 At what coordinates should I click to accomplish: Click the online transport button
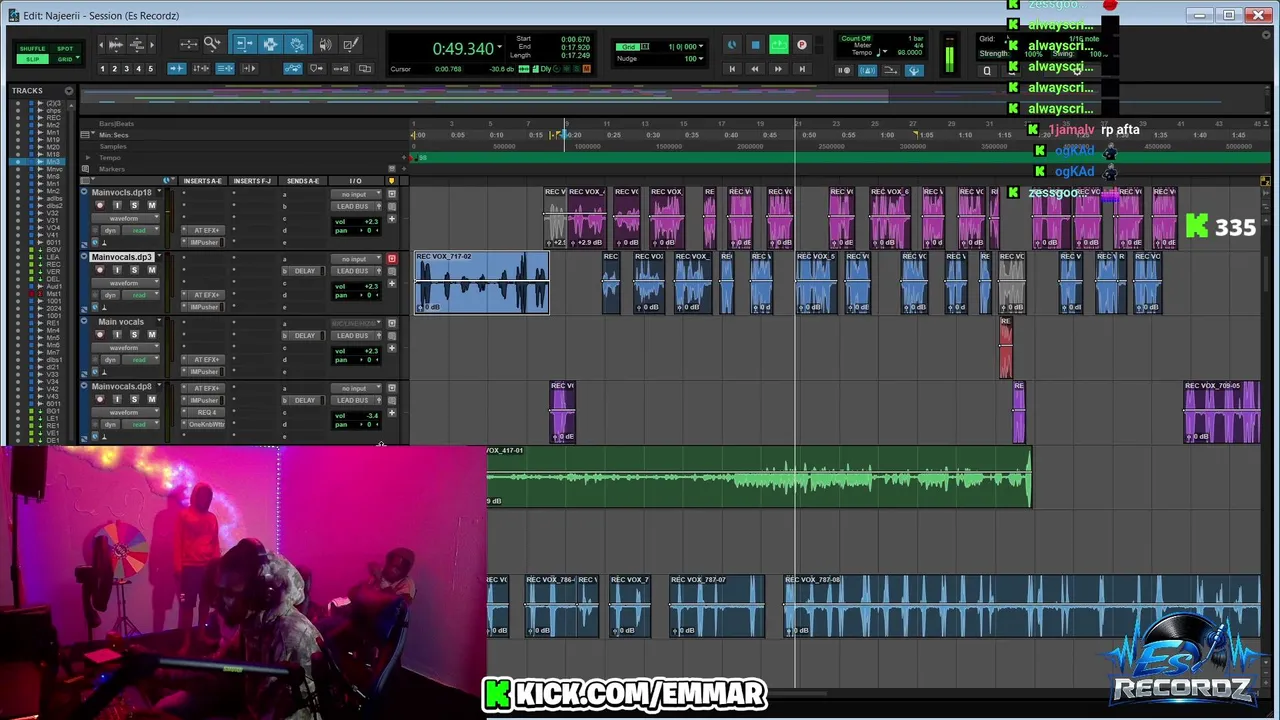coord(732,45)
